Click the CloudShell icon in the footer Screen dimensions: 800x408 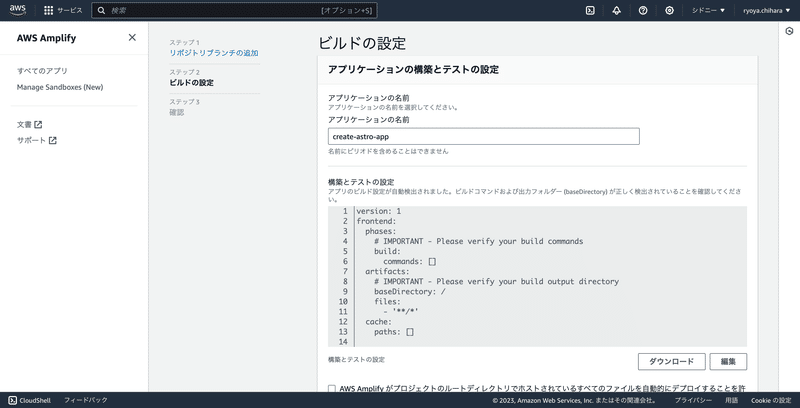click(x=13, y=400)
